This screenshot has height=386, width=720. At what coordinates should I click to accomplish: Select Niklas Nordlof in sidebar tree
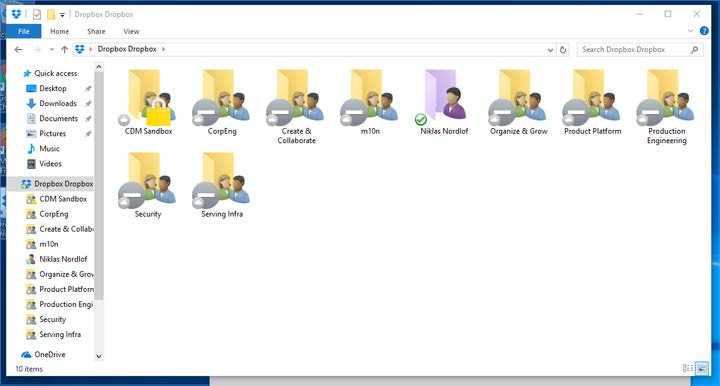tap(63, 259)
